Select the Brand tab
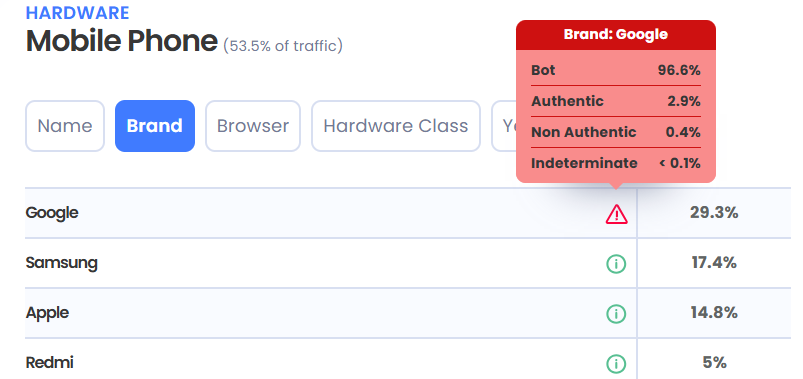The image size is (803, 379). coord(155,126)
